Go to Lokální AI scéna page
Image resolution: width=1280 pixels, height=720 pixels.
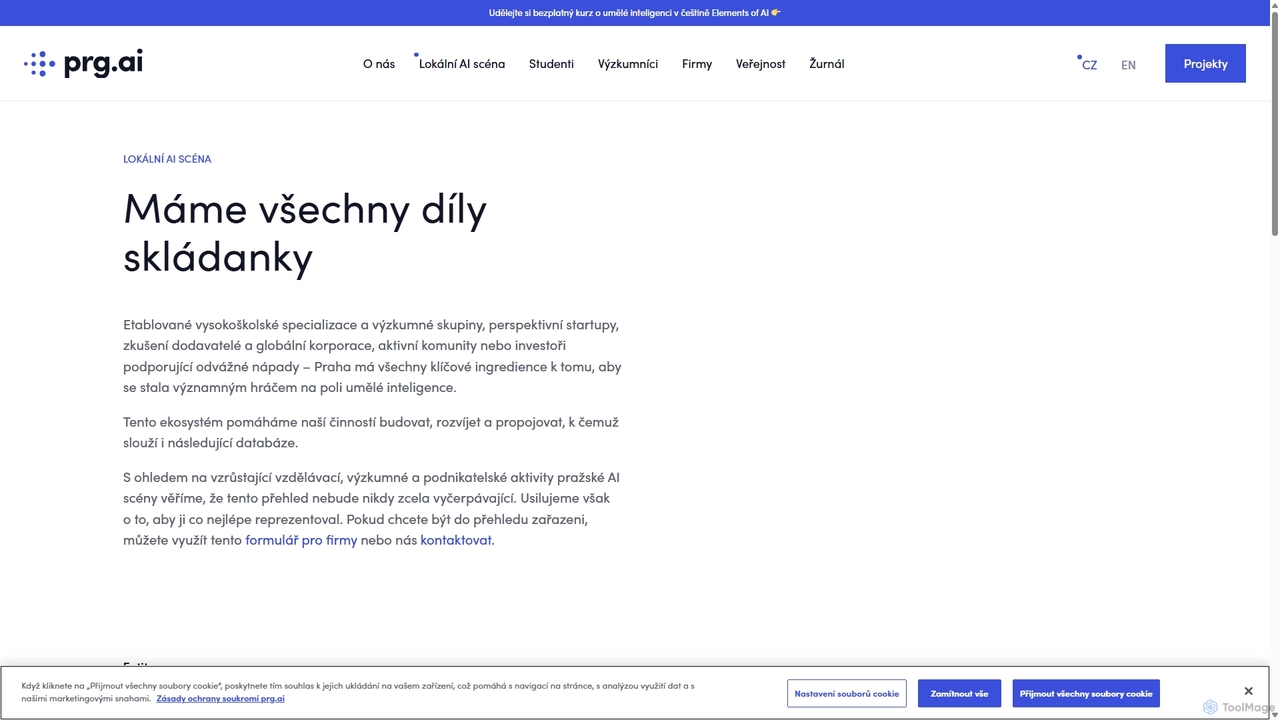462,64
